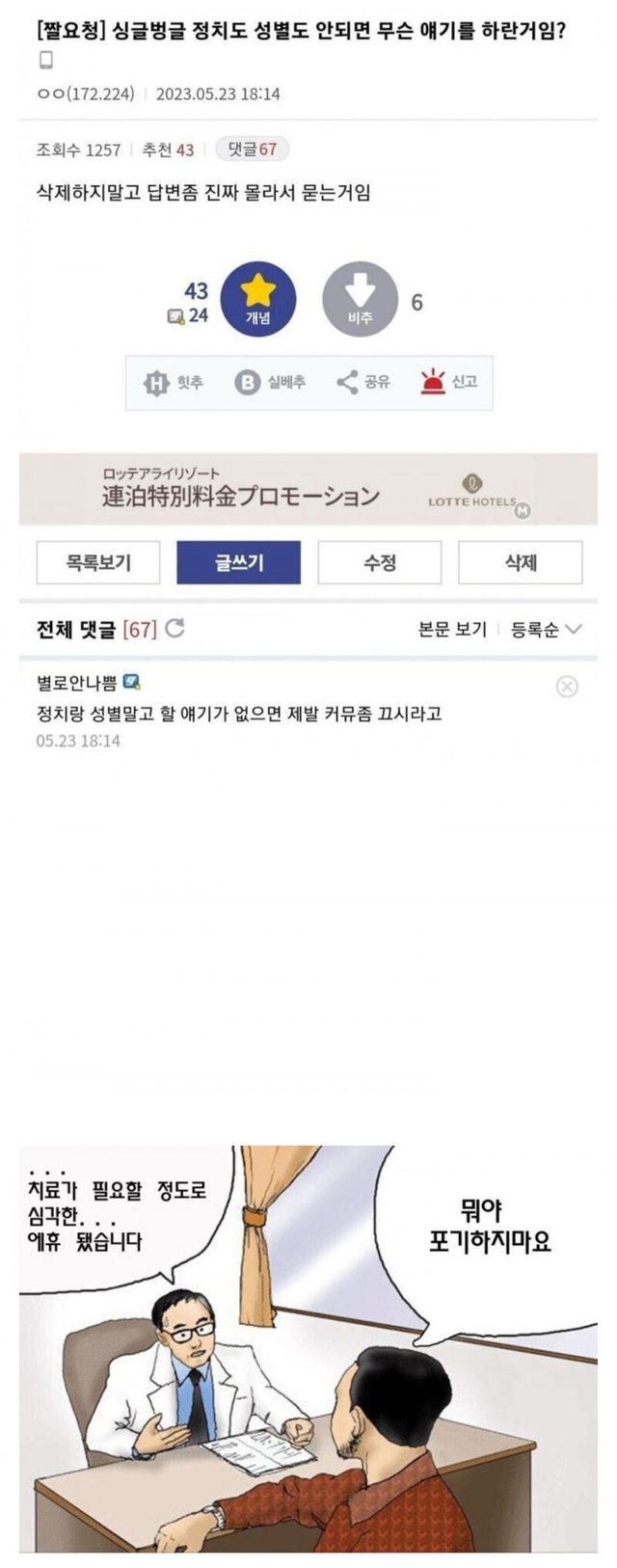Click the 힛추 H icon

(156, 383)
